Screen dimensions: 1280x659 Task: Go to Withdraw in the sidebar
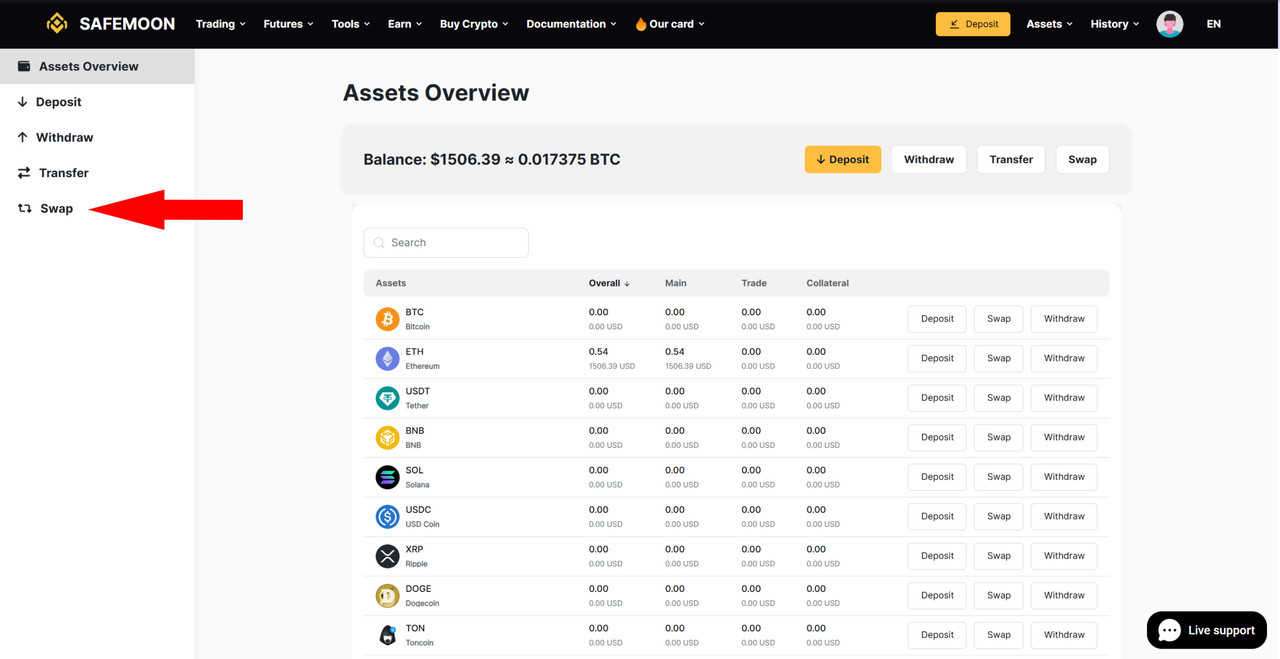(x=97, y=137)
